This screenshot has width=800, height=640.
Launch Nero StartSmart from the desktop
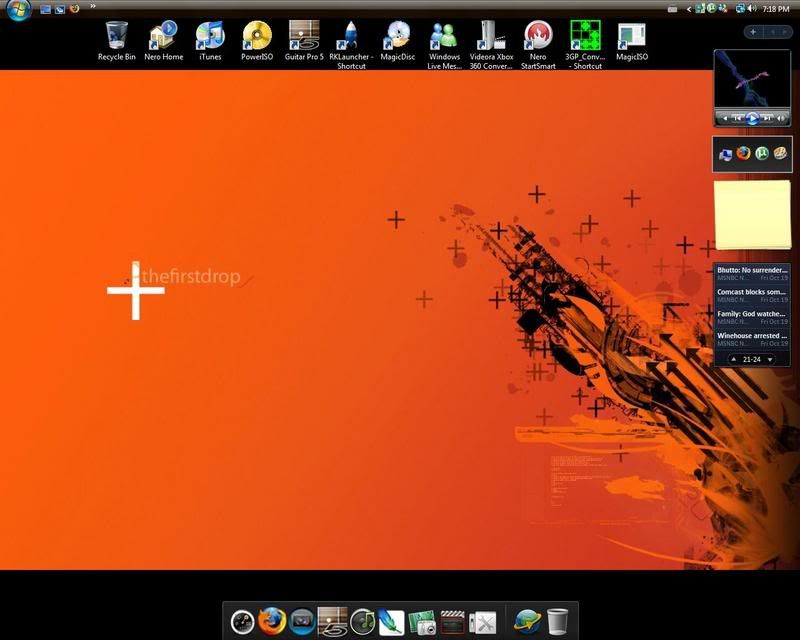[x=538, y=45]
